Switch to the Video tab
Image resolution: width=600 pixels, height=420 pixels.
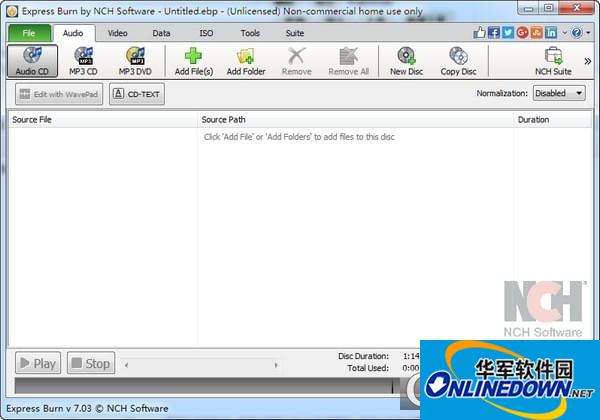[x=117, y=33]
